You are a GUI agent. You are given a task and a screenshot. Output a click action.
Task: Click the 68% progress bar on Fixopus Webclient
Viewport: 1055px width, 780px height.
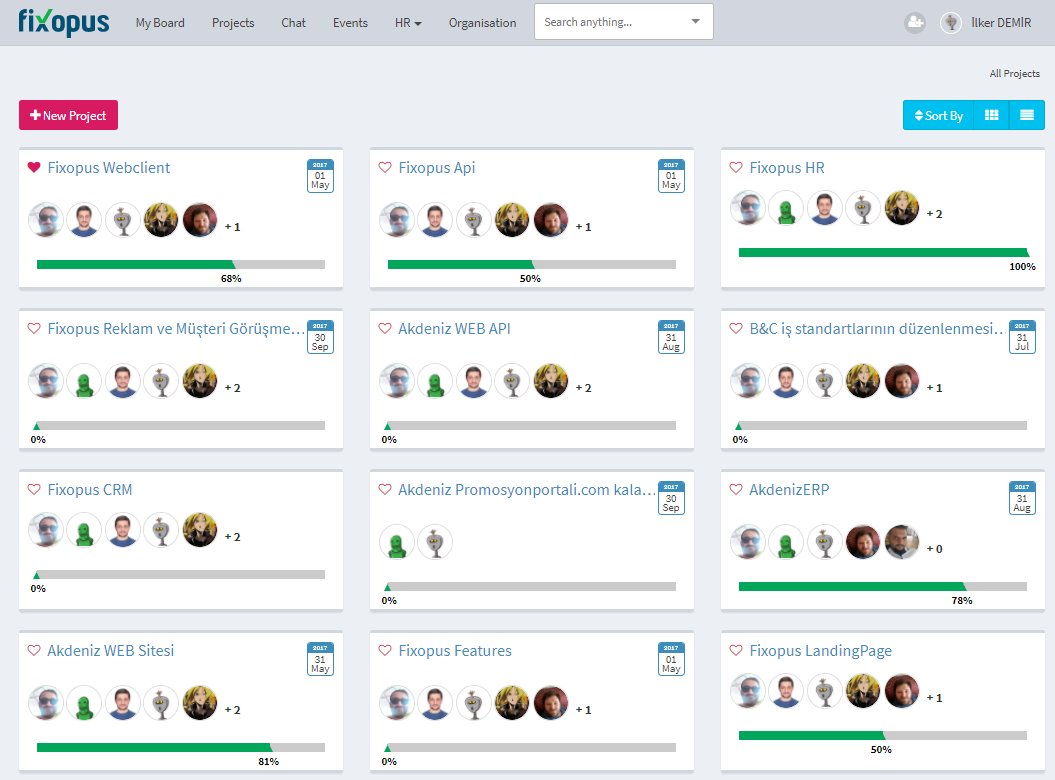coord(181,264)
